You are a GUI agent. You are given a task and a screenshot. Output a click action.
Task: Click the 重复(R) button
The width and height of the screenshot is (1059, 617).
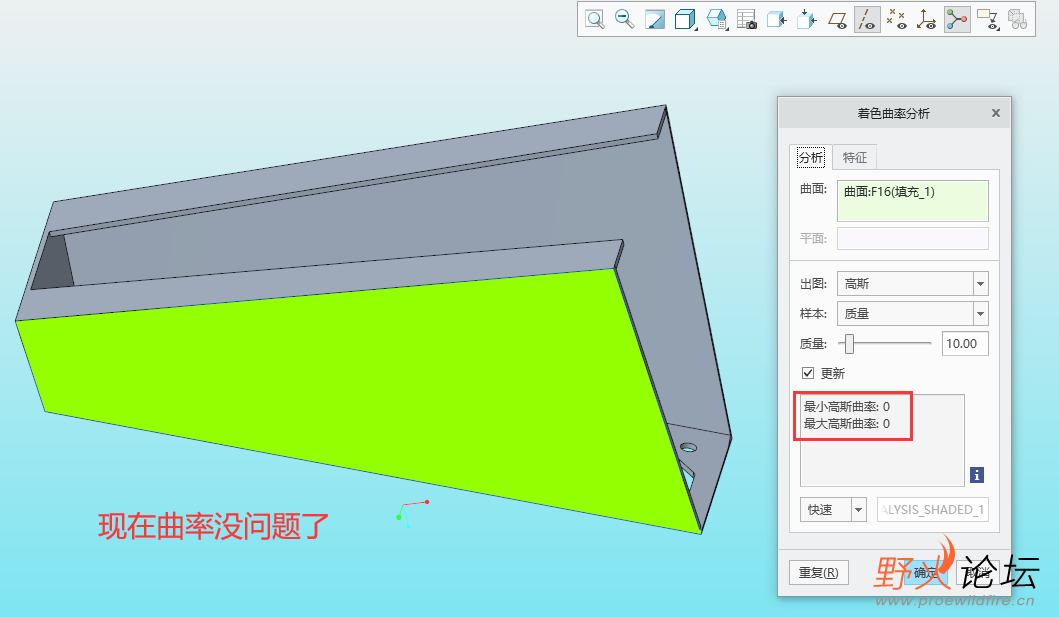(819, 572)
